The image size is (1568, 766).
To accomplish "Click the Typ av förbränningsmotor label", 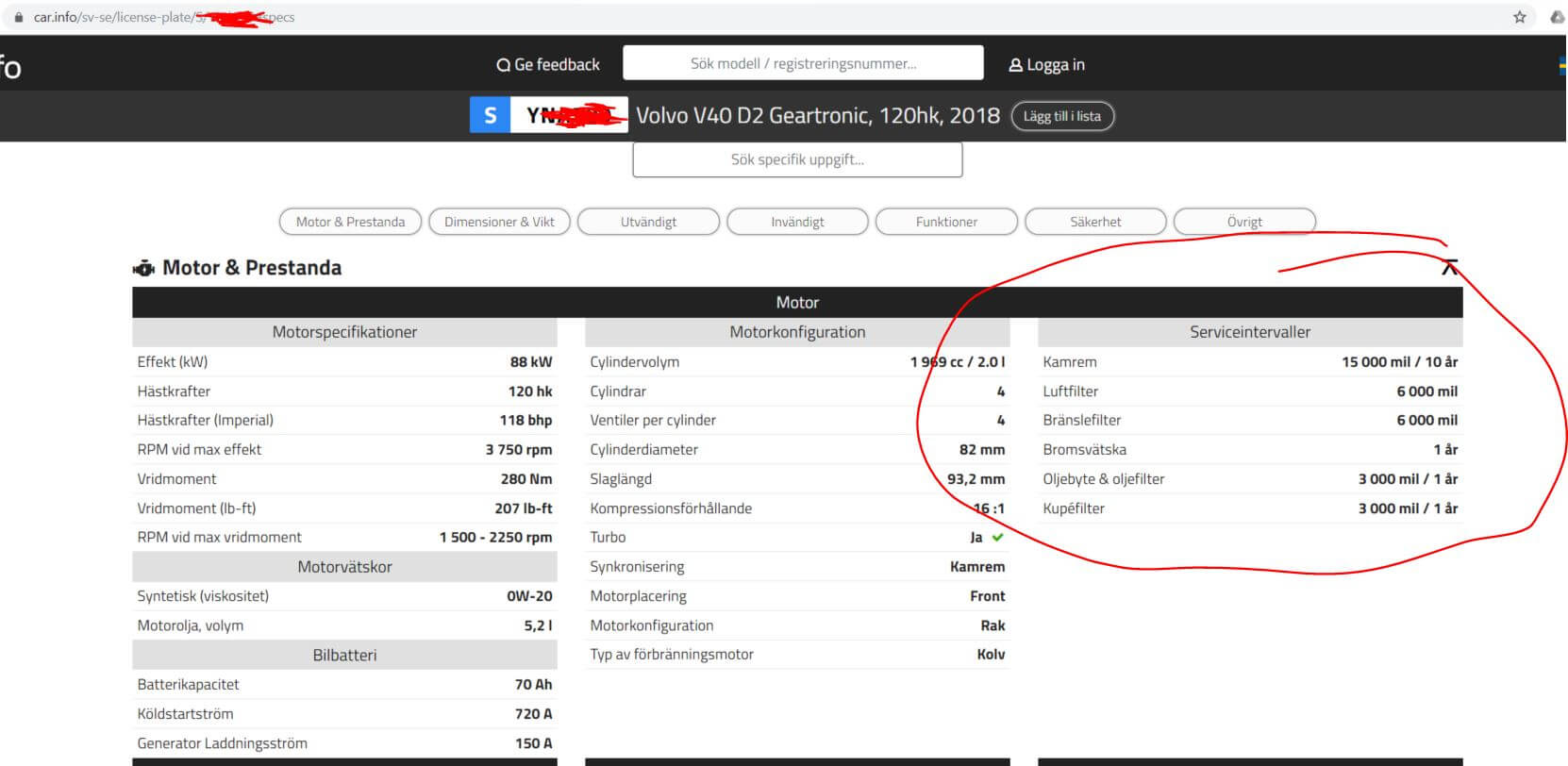I will click(672, 655).
